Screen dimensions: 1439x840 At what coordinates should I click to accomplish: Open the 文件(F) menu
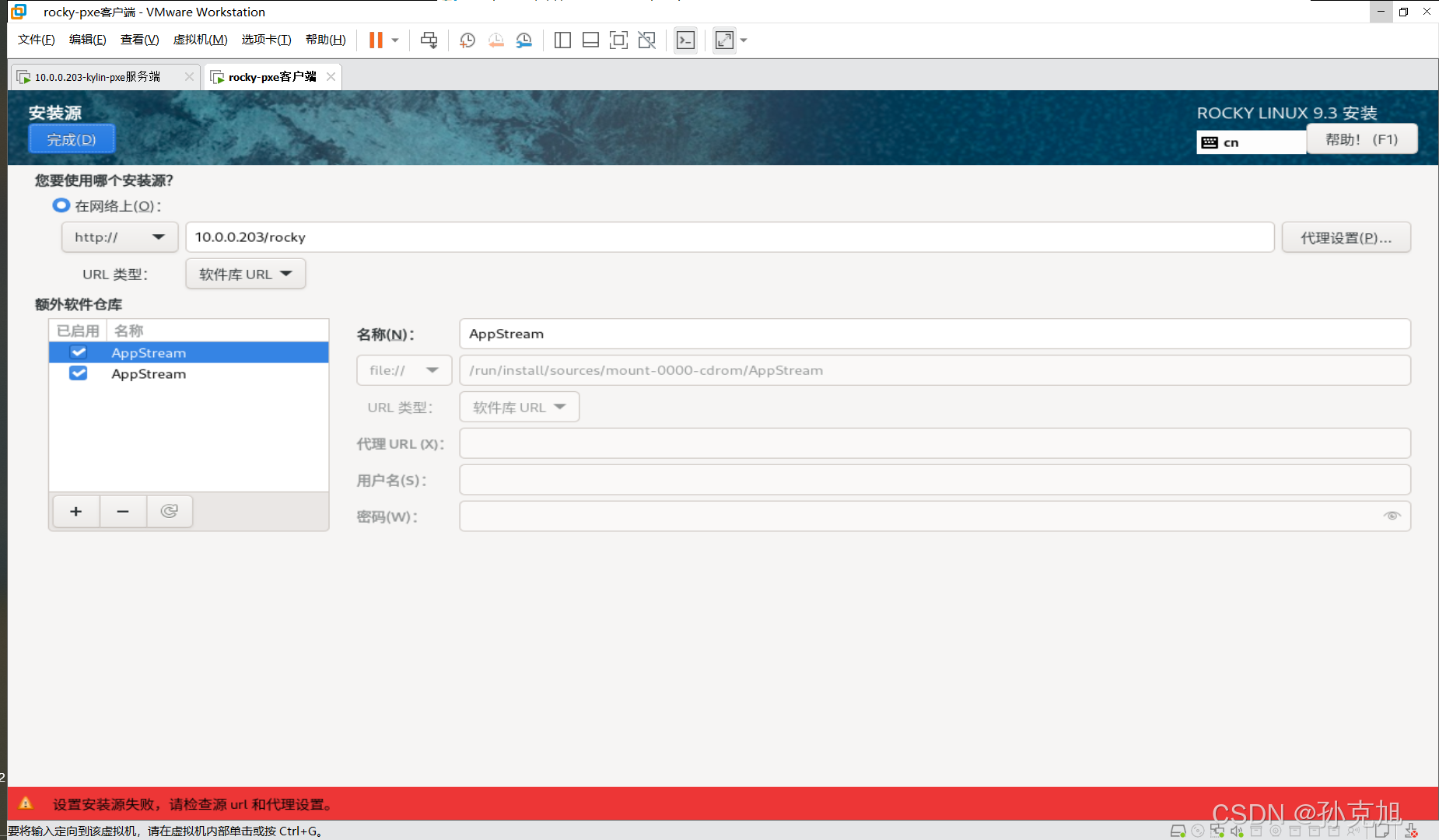click(x=37, y=40)
